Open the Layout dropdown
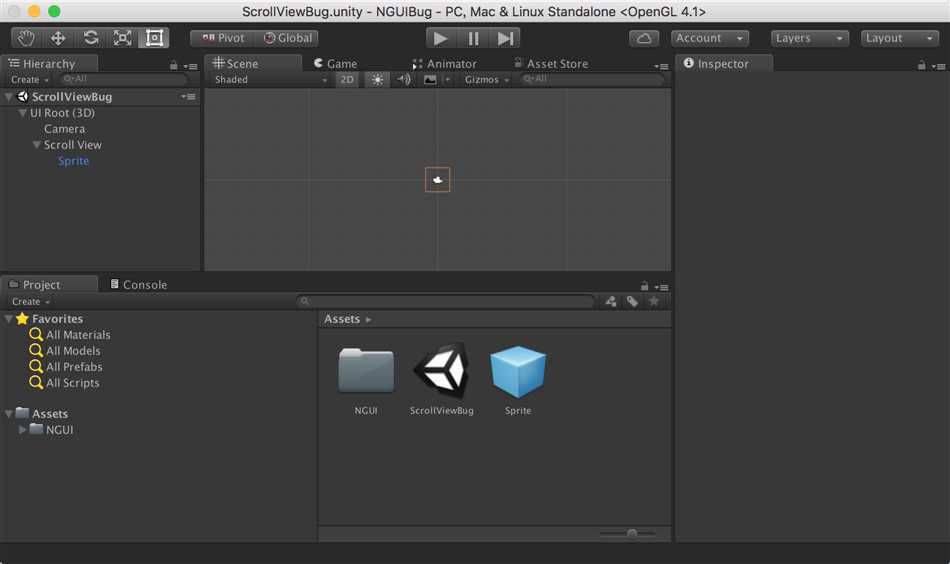Screen dimensions: 950x564 pyautogui.click(x=900, y=38)
